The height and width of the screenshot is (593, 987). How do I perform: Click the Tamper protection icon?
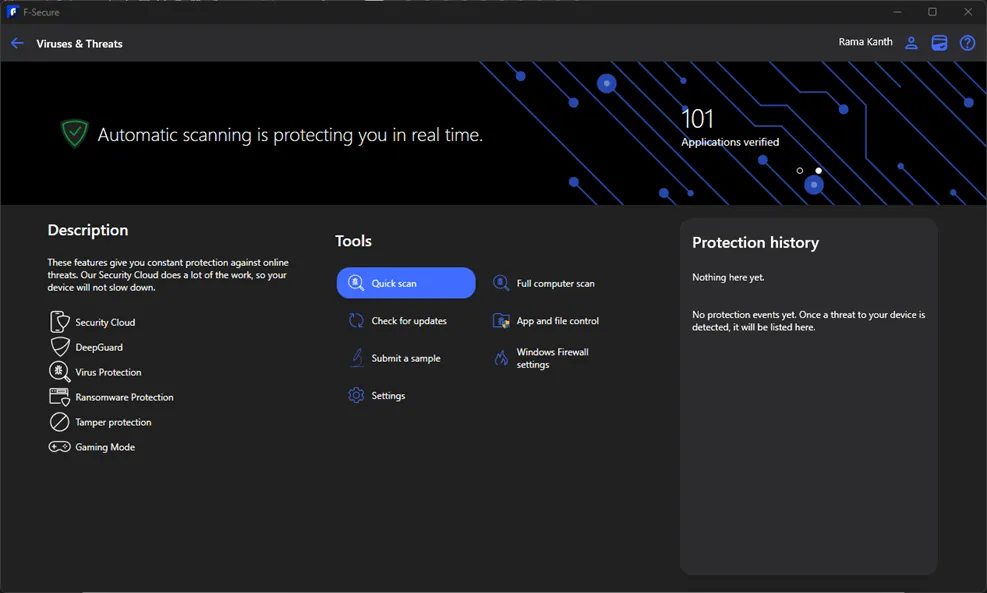pos(60,422)
